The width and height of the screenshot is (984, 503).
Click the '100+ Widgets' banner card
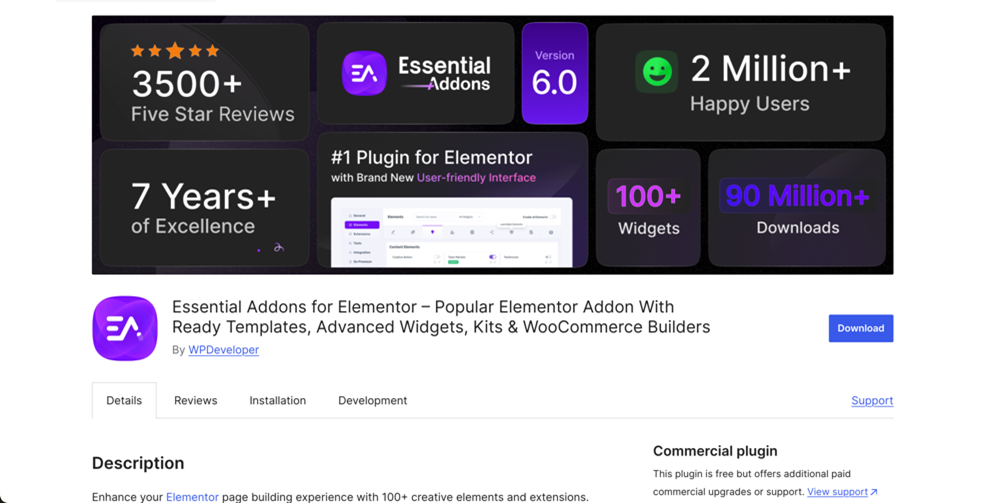pyautogui.click(x=648, y=208)
